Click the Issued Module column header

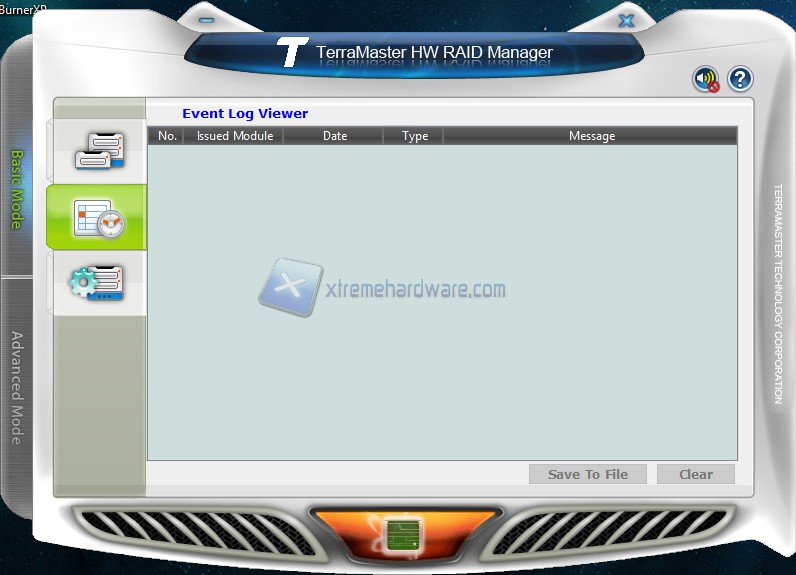[234, 136]
